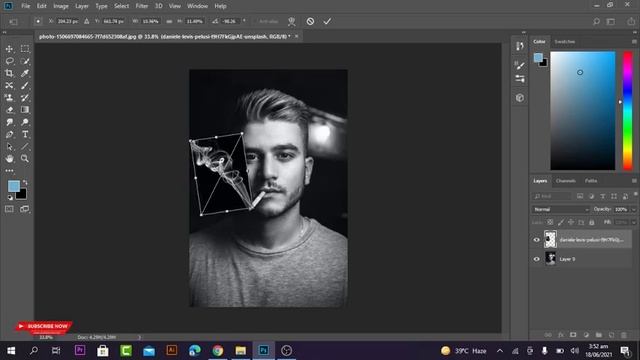Close the open document tab
Viewport: 640px width, 360px height.
tap(297, 36)
